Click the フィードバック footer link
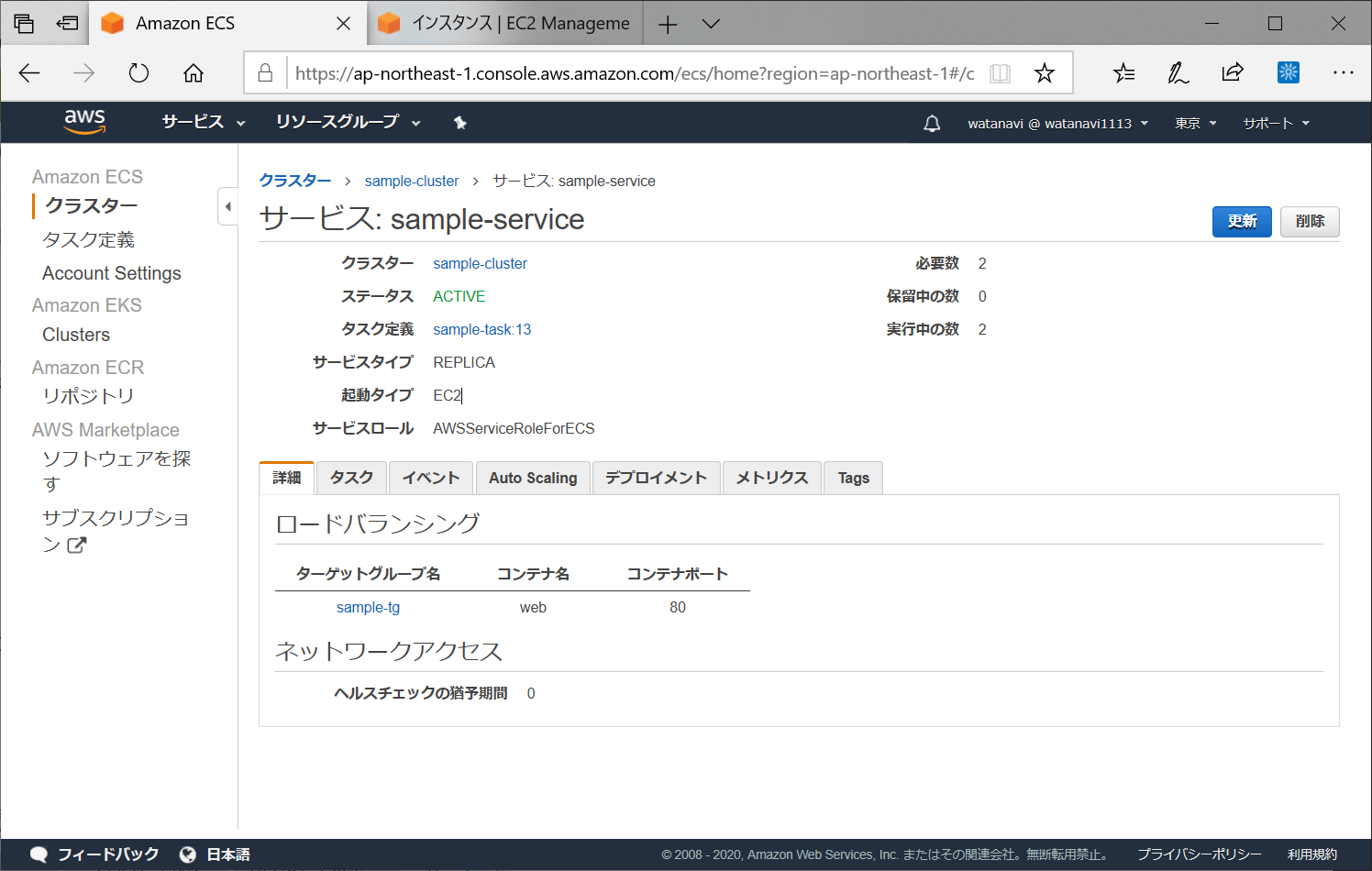This screenshot has height=871, width=1372. point(108,854)
